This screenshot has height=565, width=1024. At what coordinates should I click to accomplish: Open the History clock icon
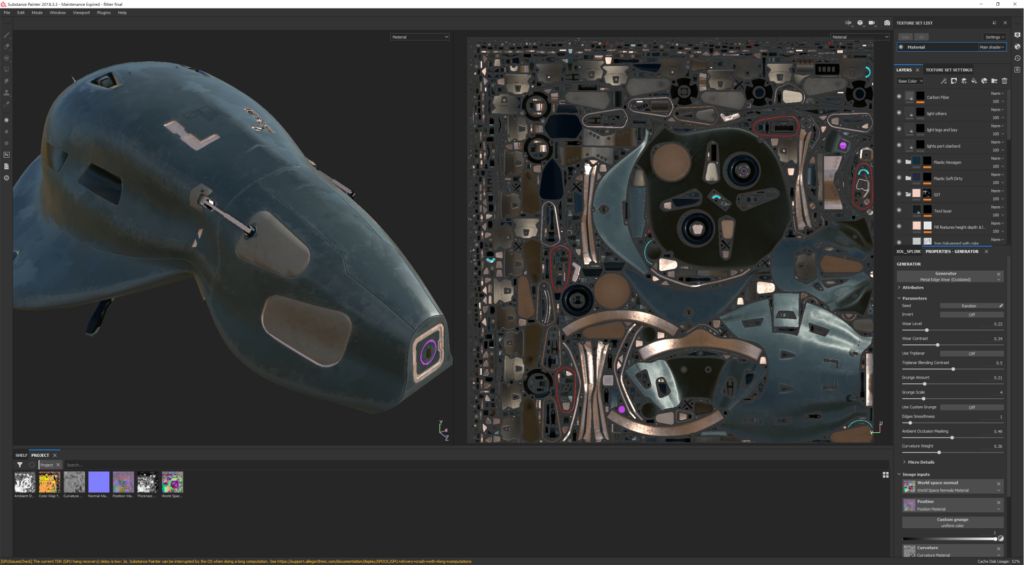[1017, 58]
